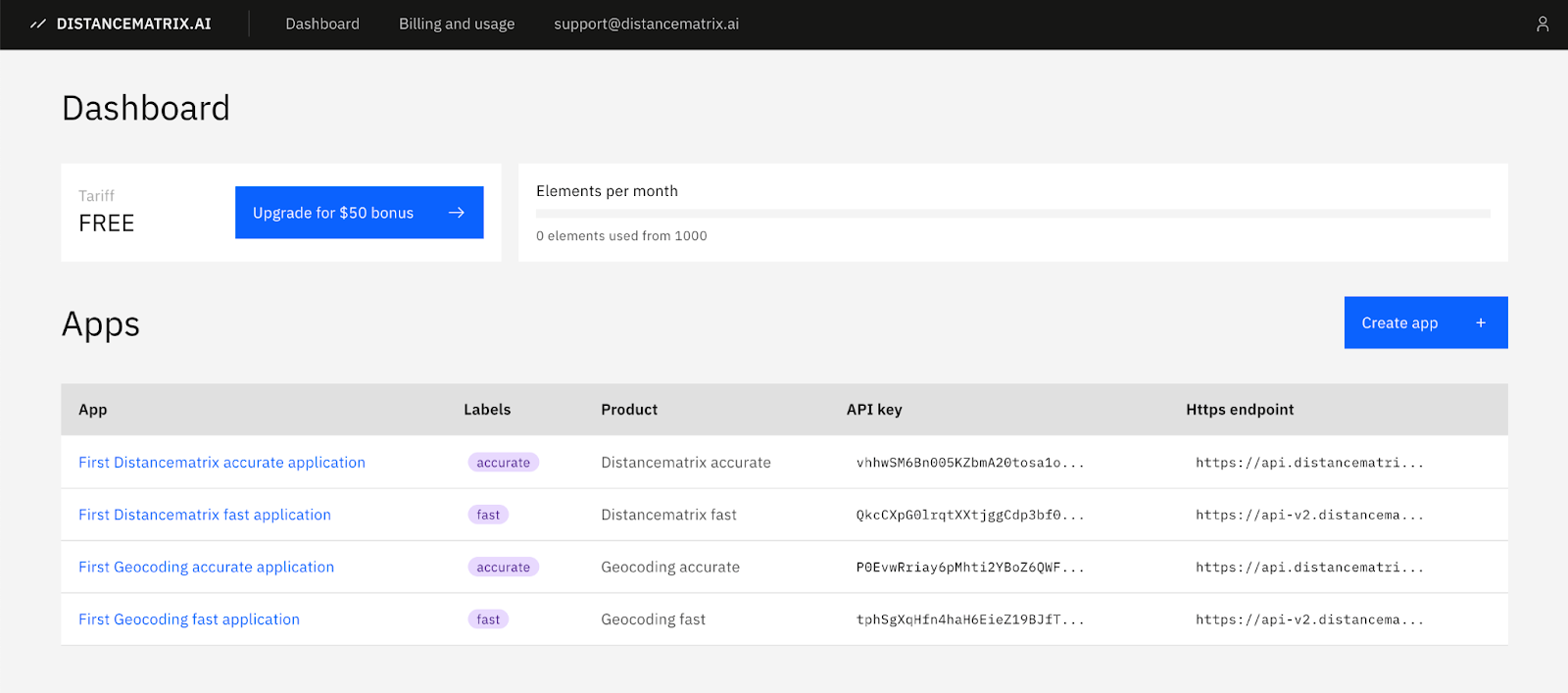Go to Billing and usage
The height and width of the screenshot is (693, 1568).
[457, 24]
